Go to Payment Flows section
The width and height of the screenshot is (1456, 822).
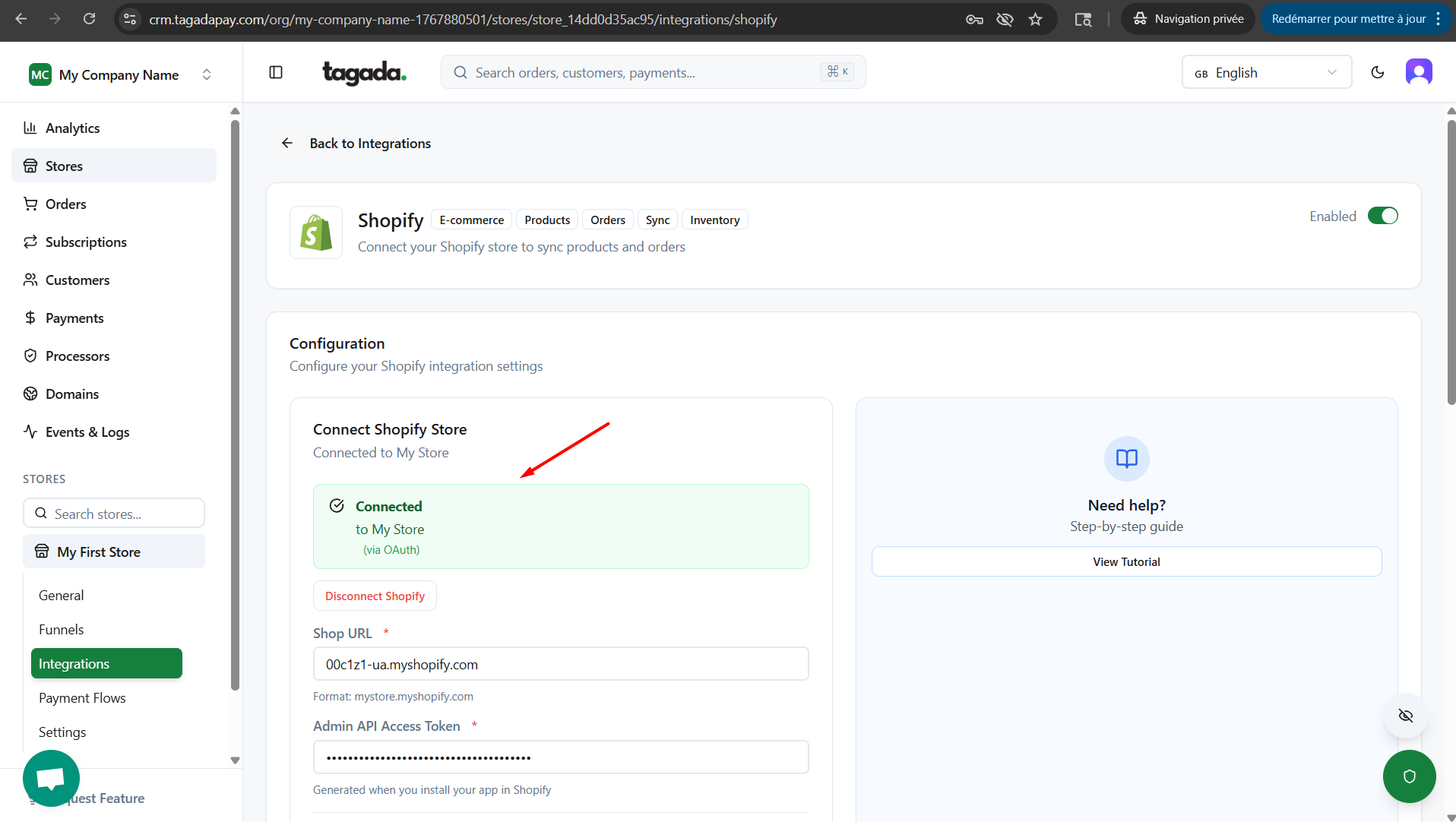pyautogui.click(x=82, y=697)
